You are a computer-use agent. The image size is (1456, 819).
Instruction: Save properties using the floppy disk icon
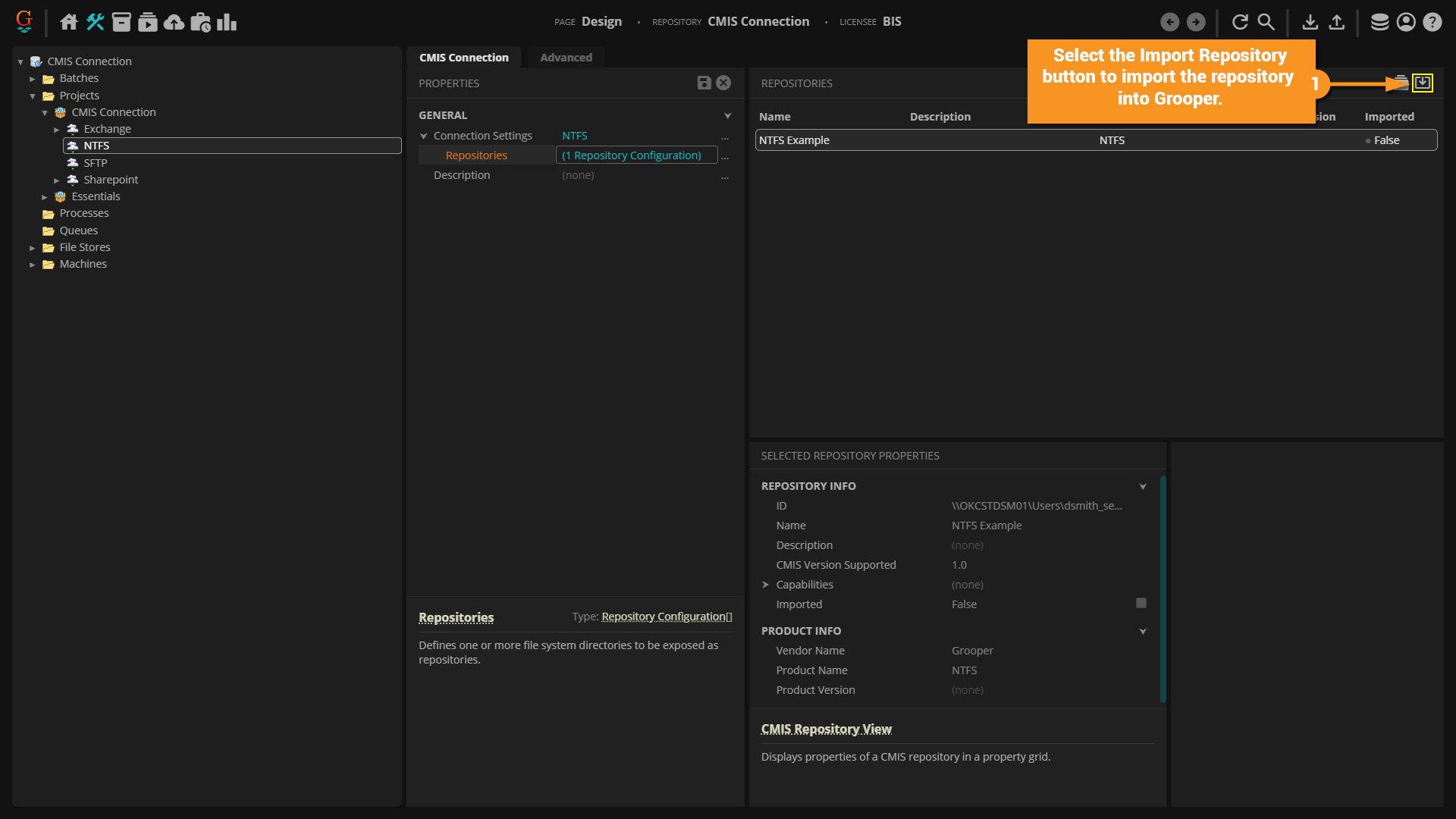pyautogui.click(x=704, y=83)
